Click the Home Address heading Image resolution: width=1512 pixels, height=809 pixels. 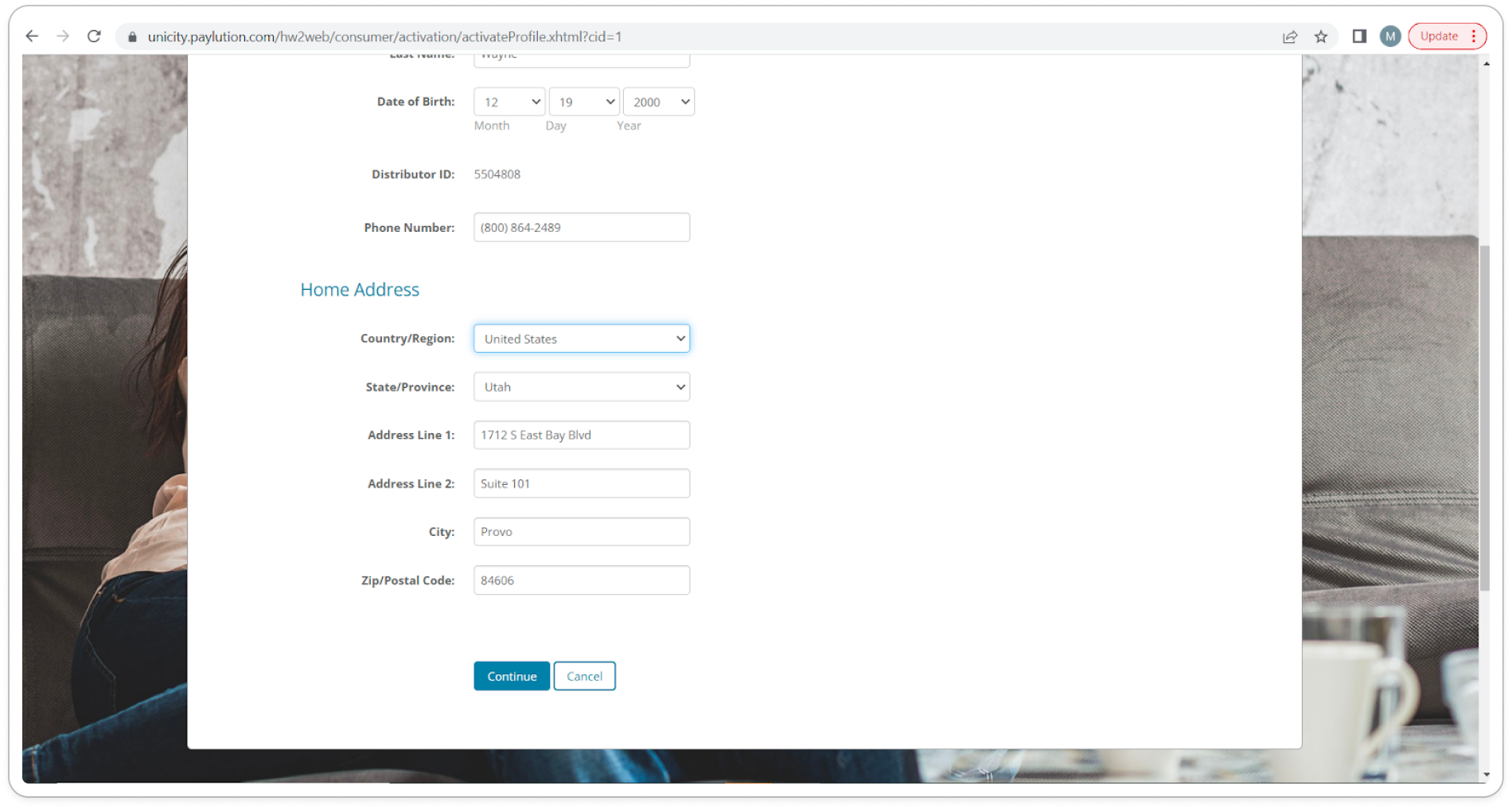coord(360,290)
